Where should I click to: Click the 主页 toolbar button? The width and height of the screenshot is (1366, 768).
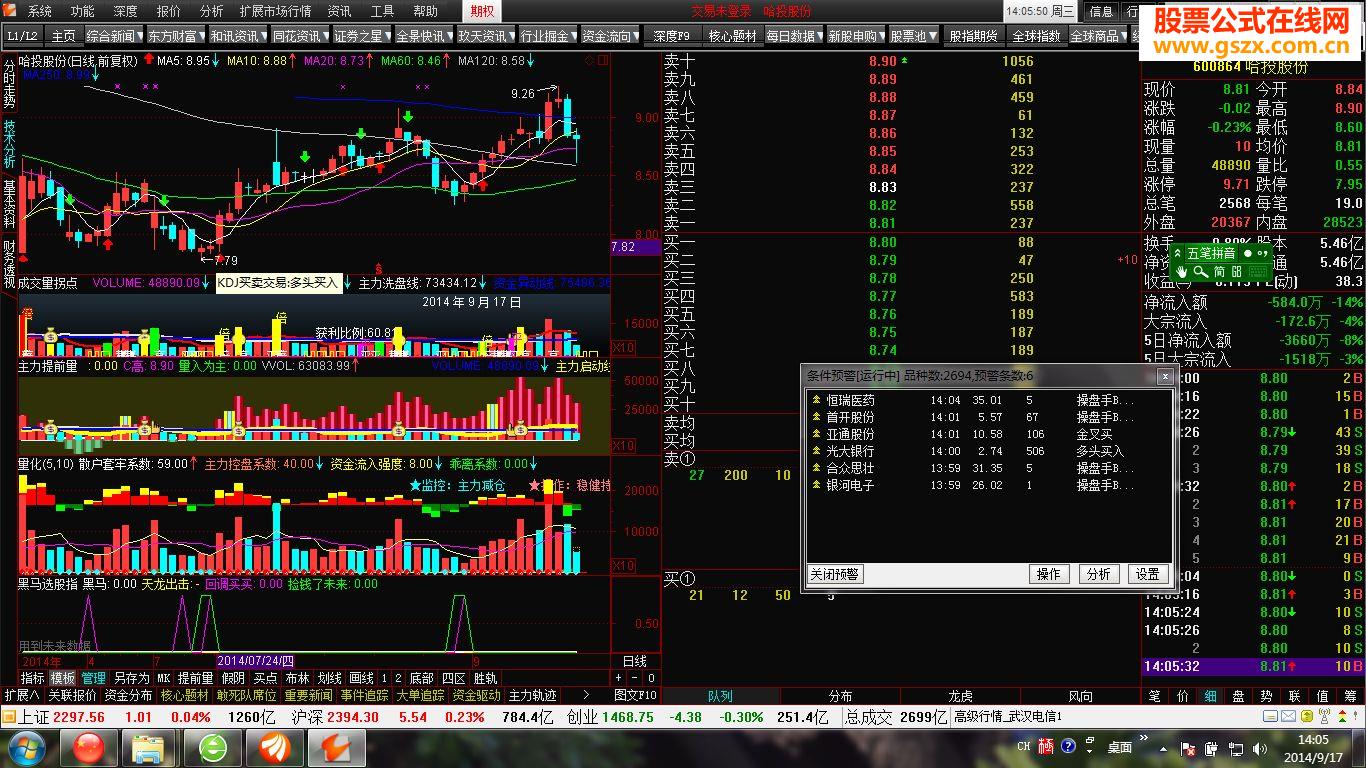[x=62, y=36]
